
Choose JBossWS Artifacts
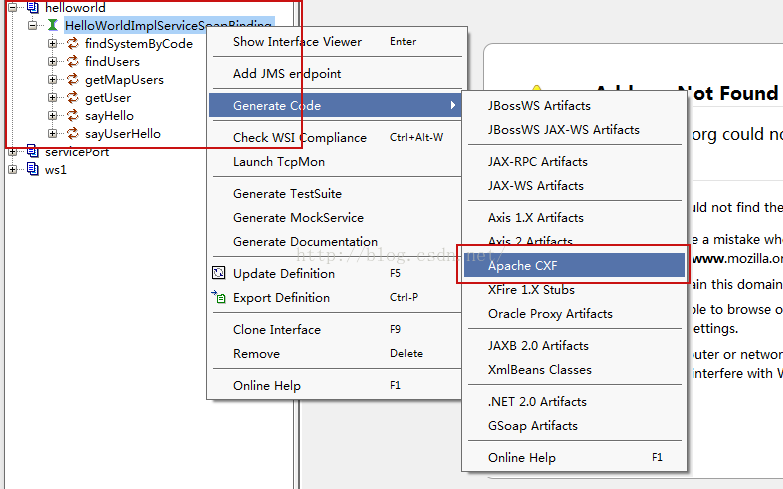[x=574, y=105]
